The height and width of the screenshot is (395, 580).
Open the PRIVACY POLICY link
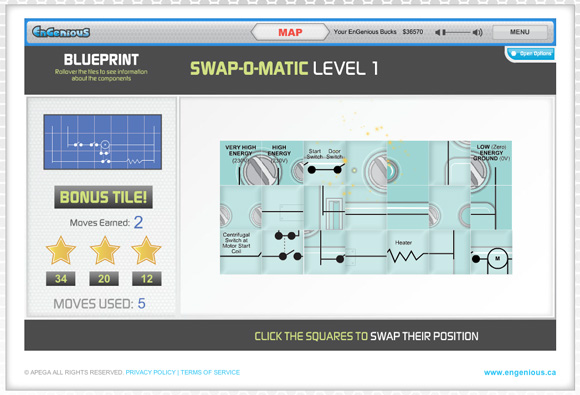151,372
